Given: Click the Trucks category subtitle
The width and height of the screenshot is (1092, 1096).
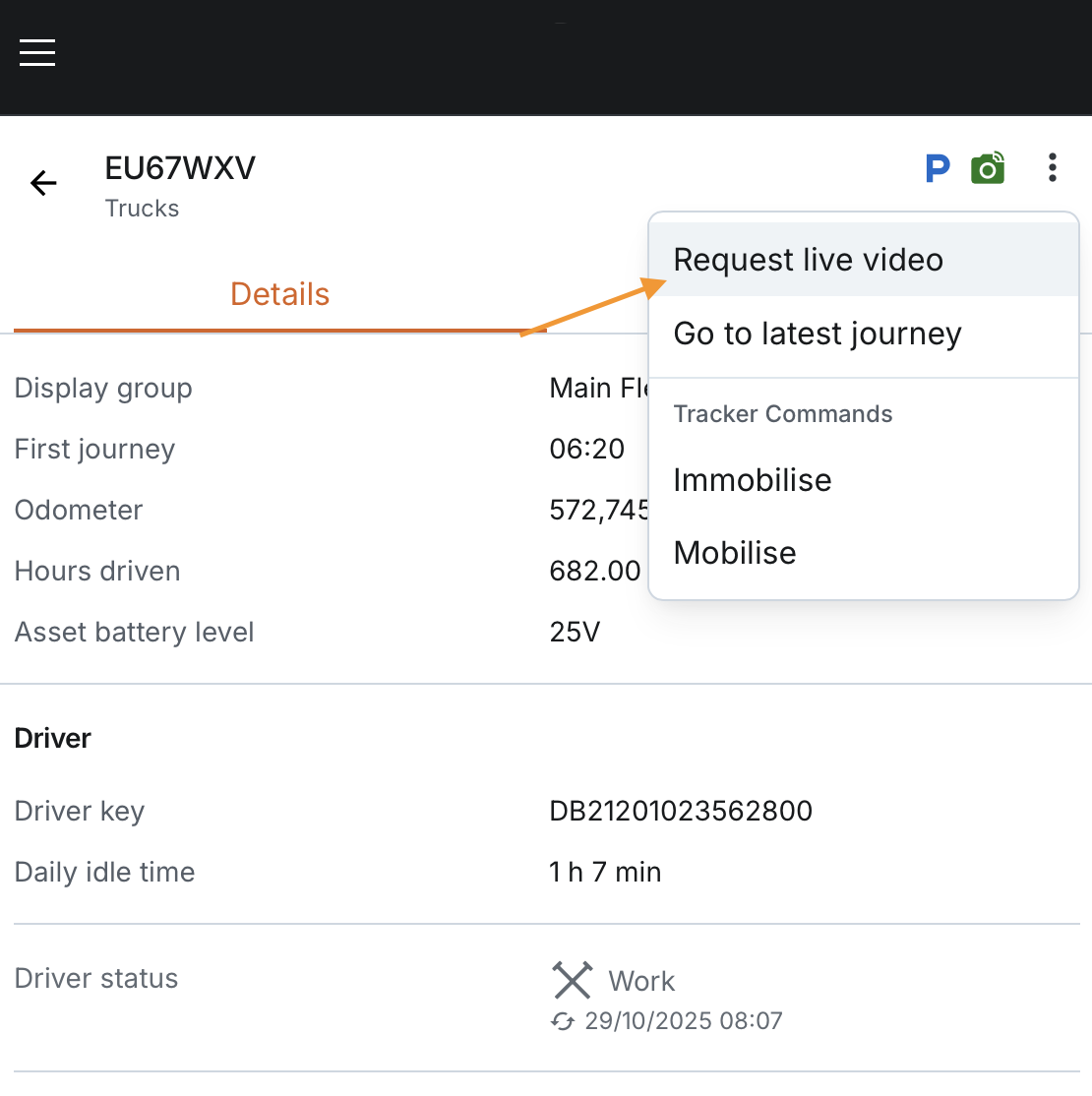Looking at the screenshot, I should [x=143, y=209].
